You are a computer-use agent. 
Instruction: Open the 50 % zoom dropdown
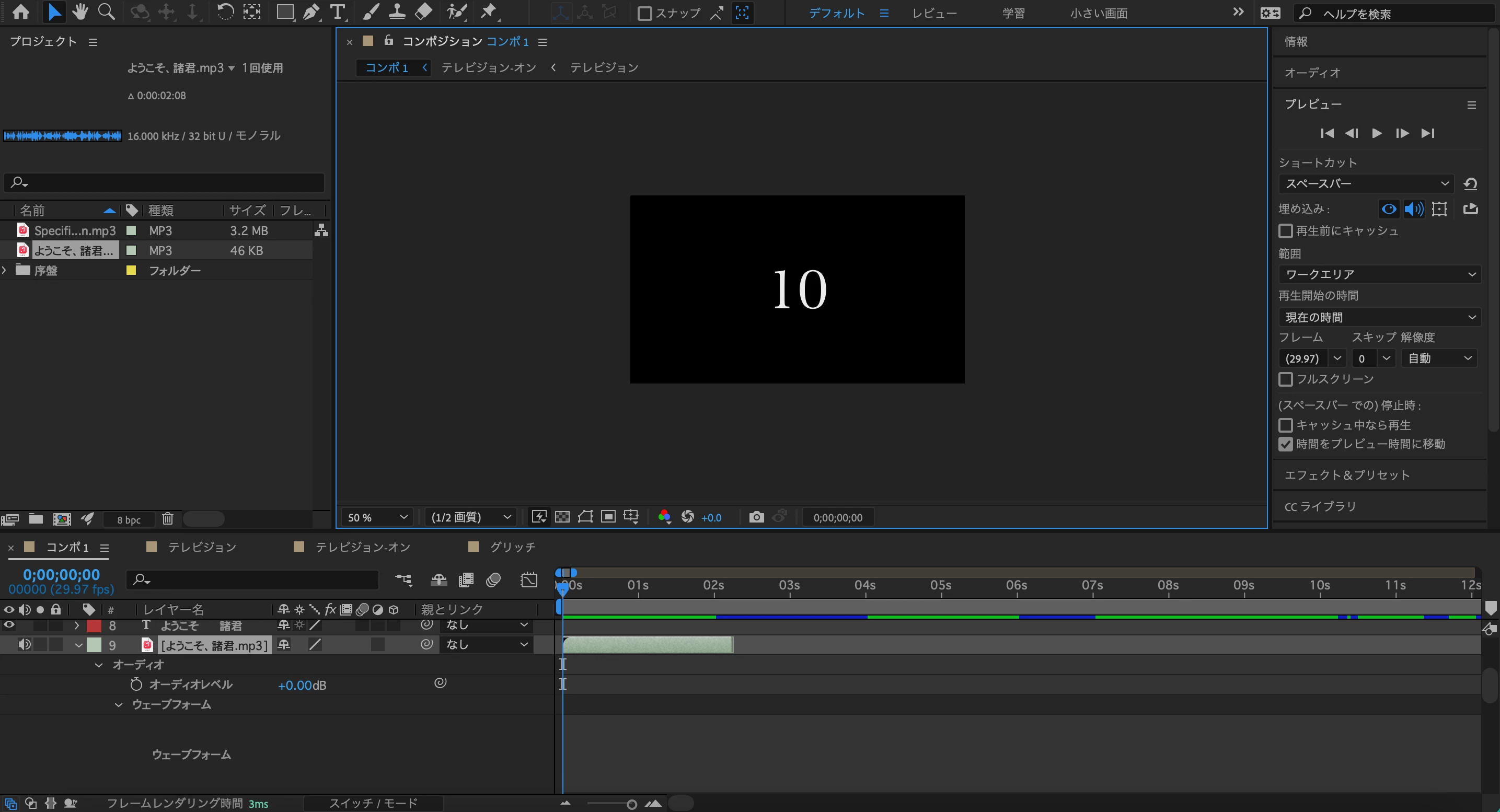[x=377, y=517]
